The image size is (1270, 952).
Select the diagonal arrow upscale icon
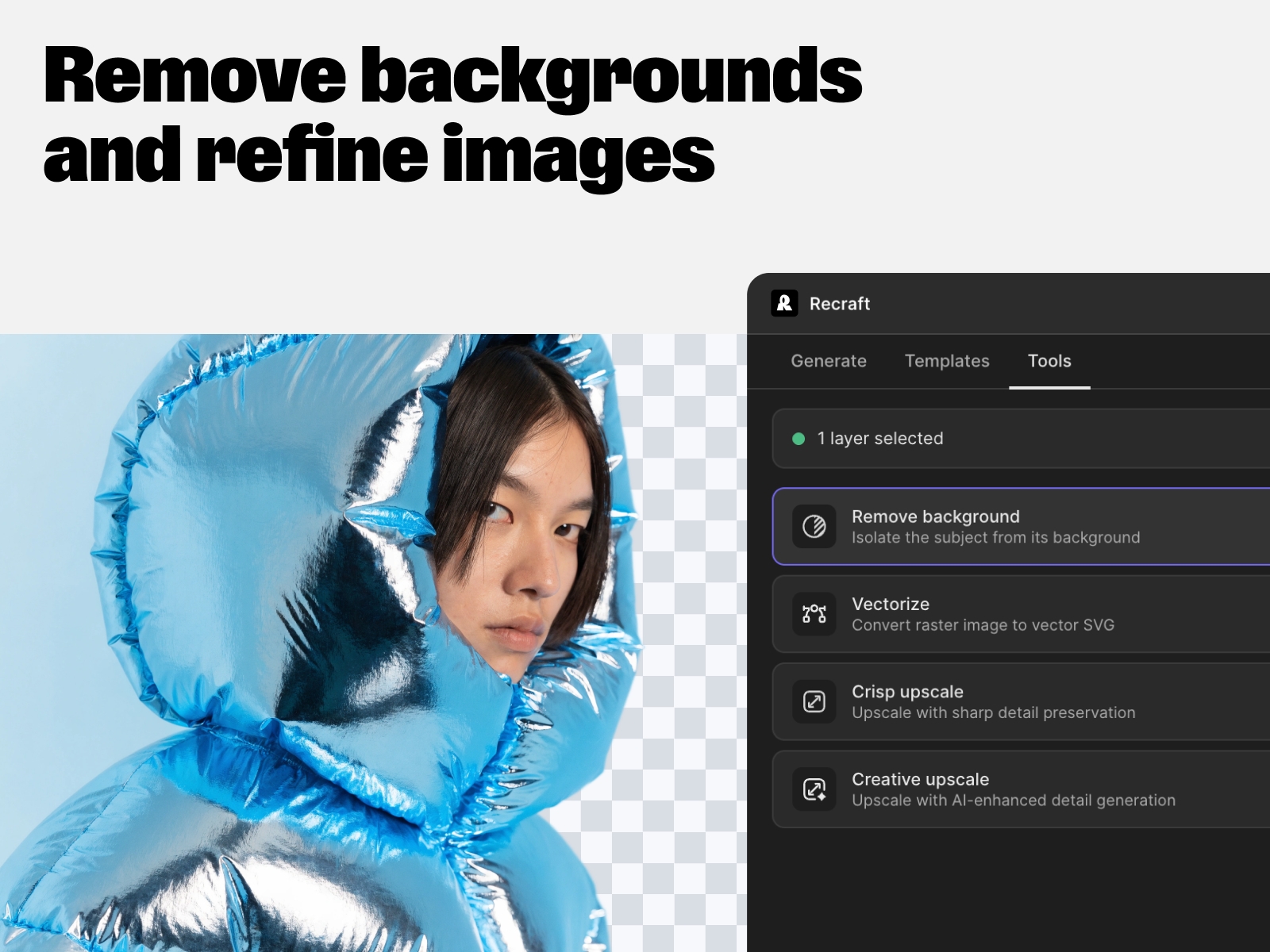813,701
